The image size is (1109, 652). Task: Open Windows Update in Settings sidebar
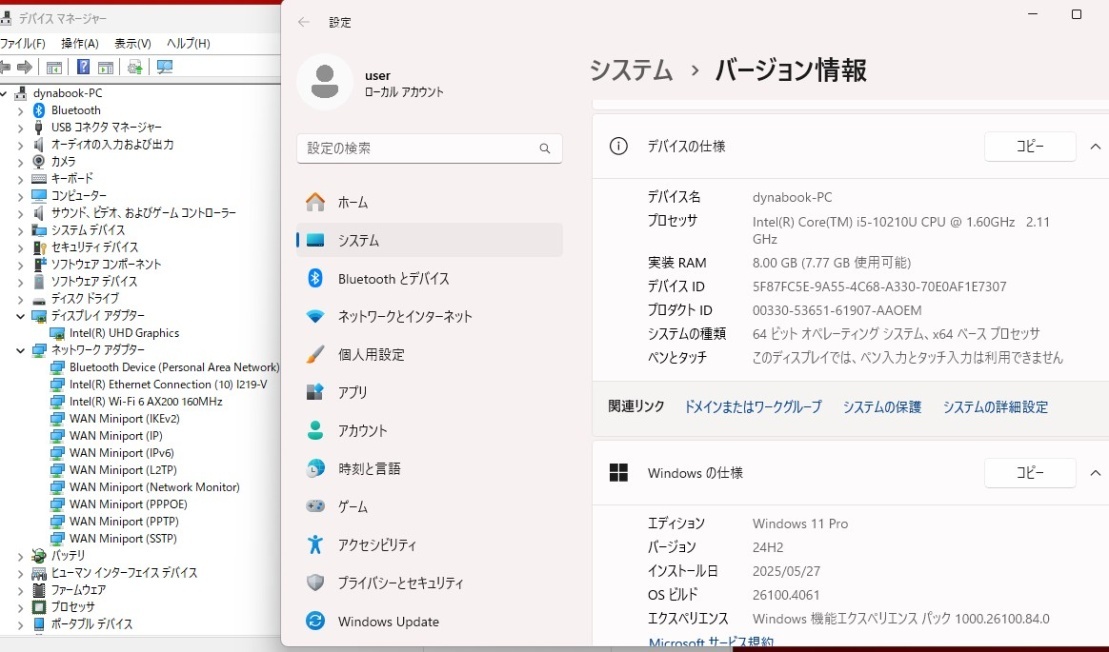[x=429, y=621]
